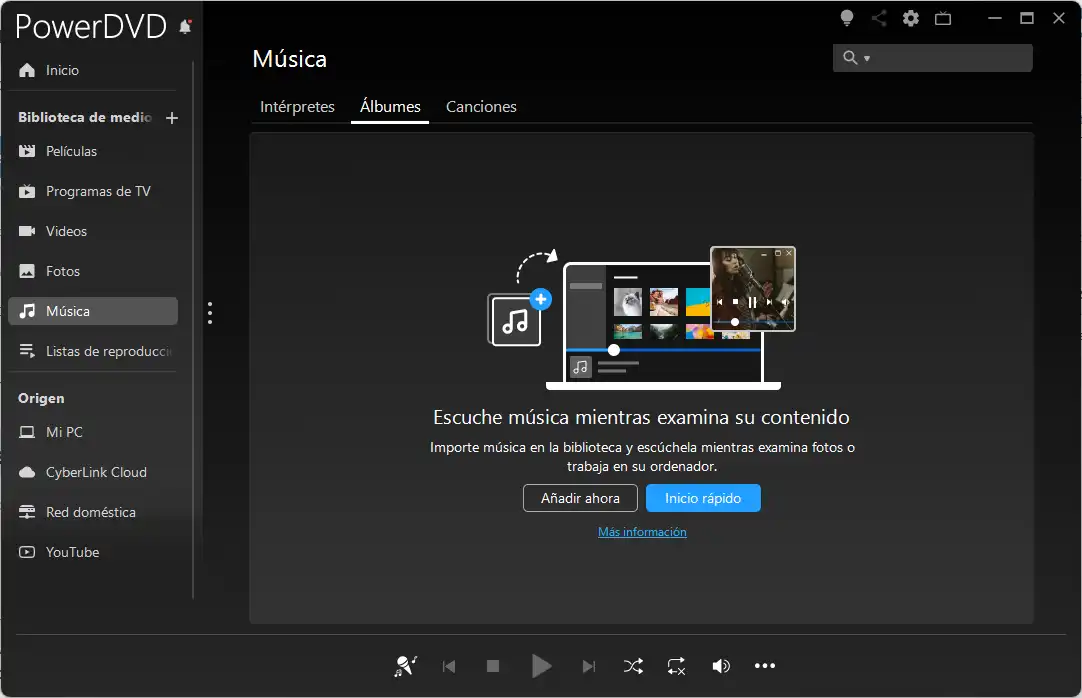Open CyberLink Cloud source
The width and height of the screenshot is (1082, 698).
[x=92, y=472]
